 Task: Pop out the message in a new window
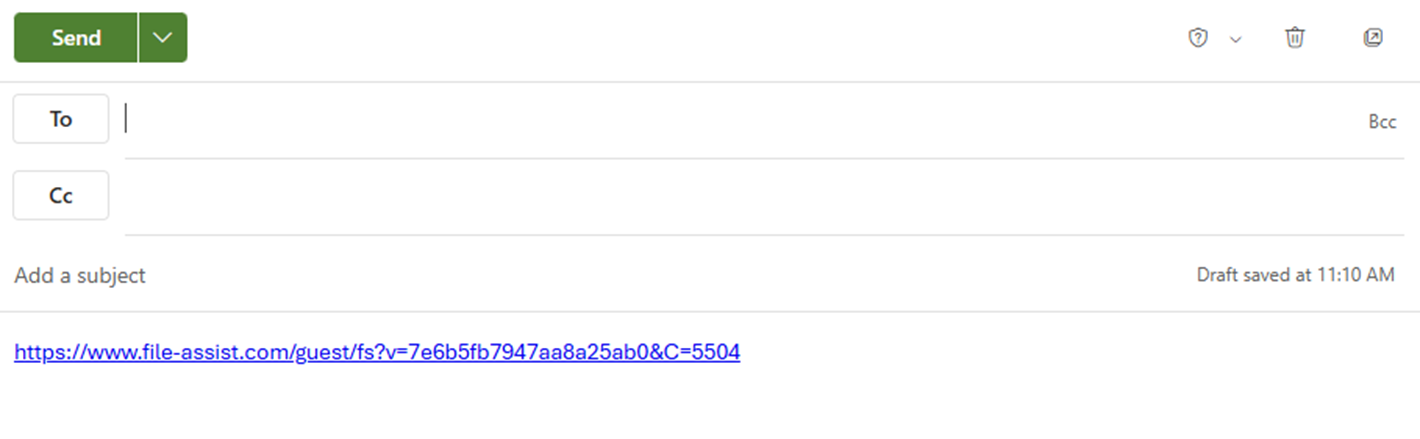click(x=1373, y=38)
